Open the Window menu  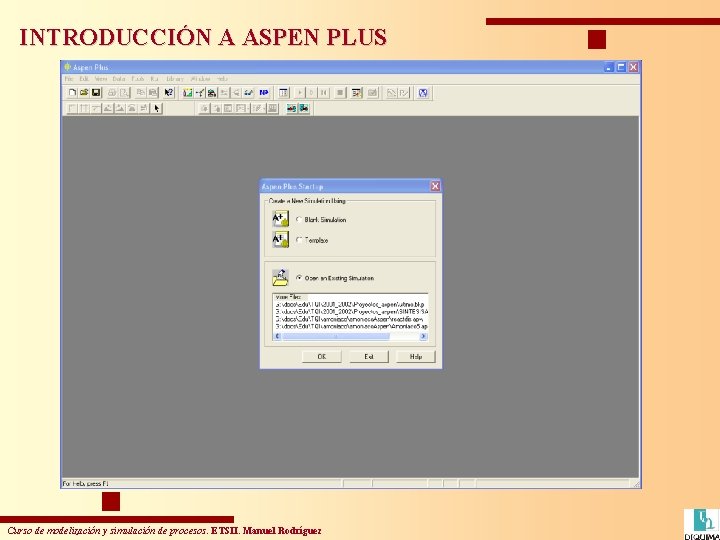[x=201, y=79]
